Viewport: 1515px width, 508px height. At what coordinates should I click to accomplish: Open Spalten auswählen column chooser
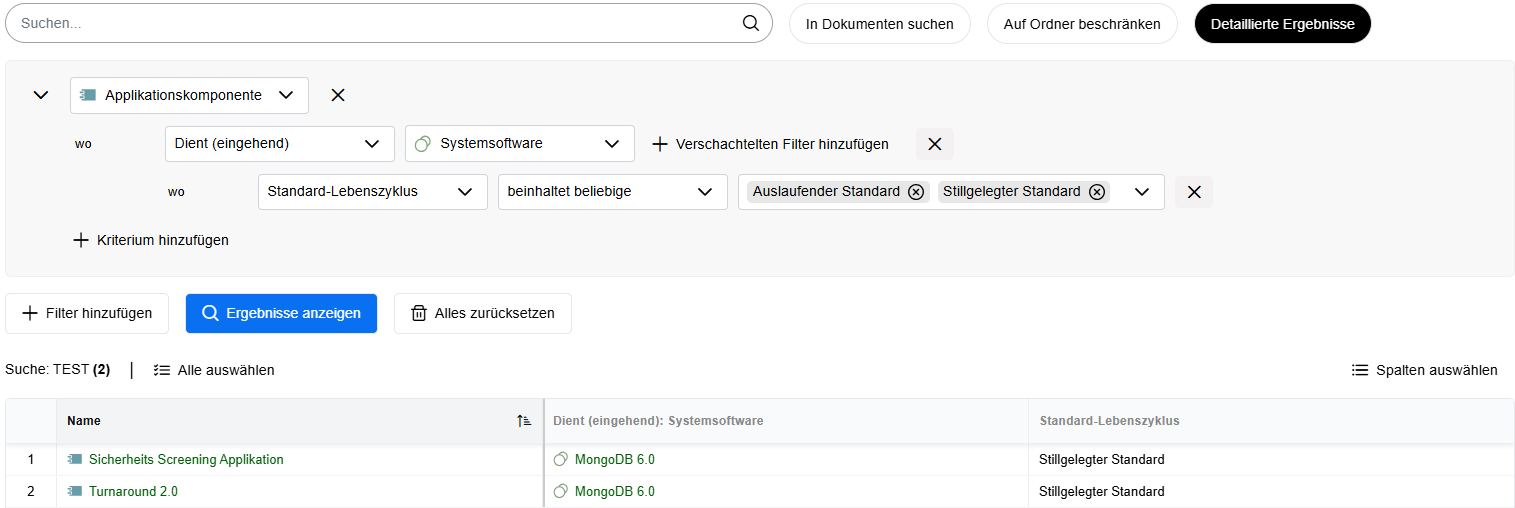[x=1425, y=370]
